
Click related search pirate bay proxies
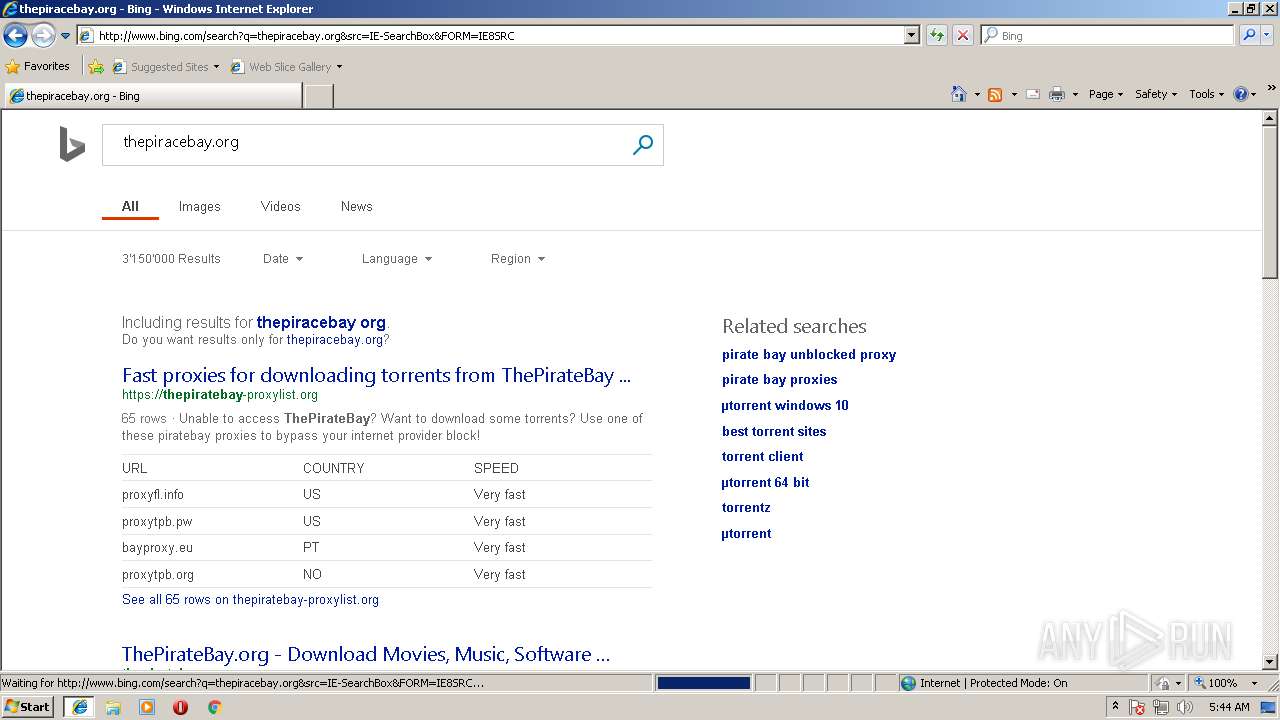coord(780,379)
